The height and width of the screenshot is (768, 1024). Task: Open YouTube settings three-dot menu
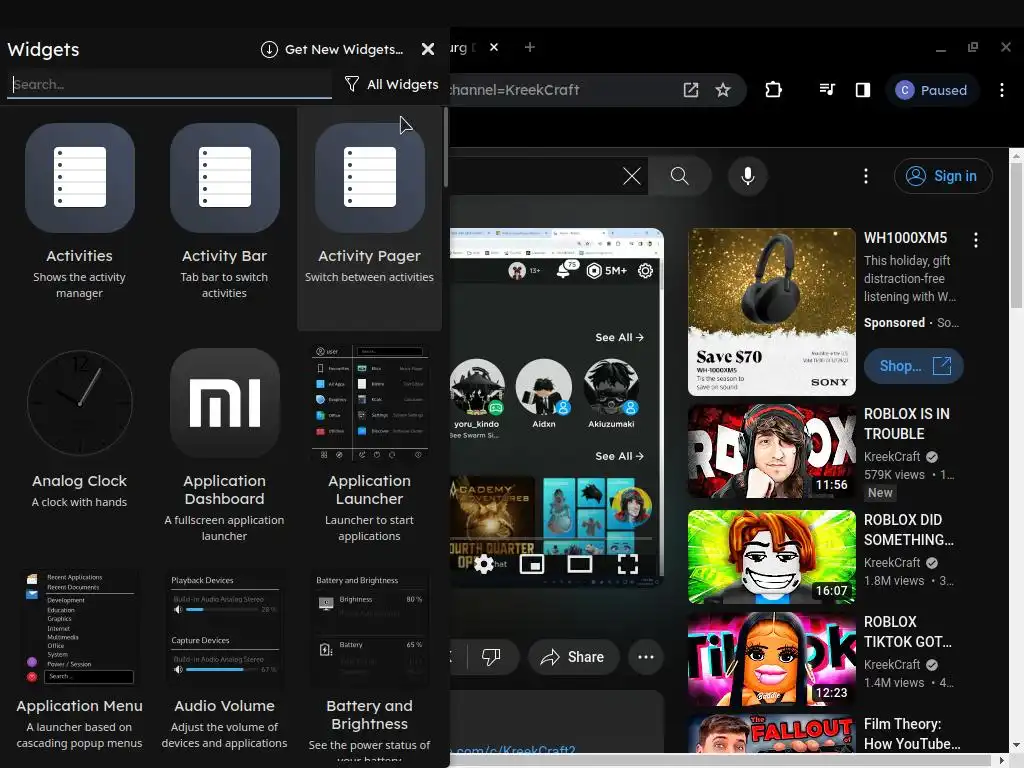(x=866, y=176)
